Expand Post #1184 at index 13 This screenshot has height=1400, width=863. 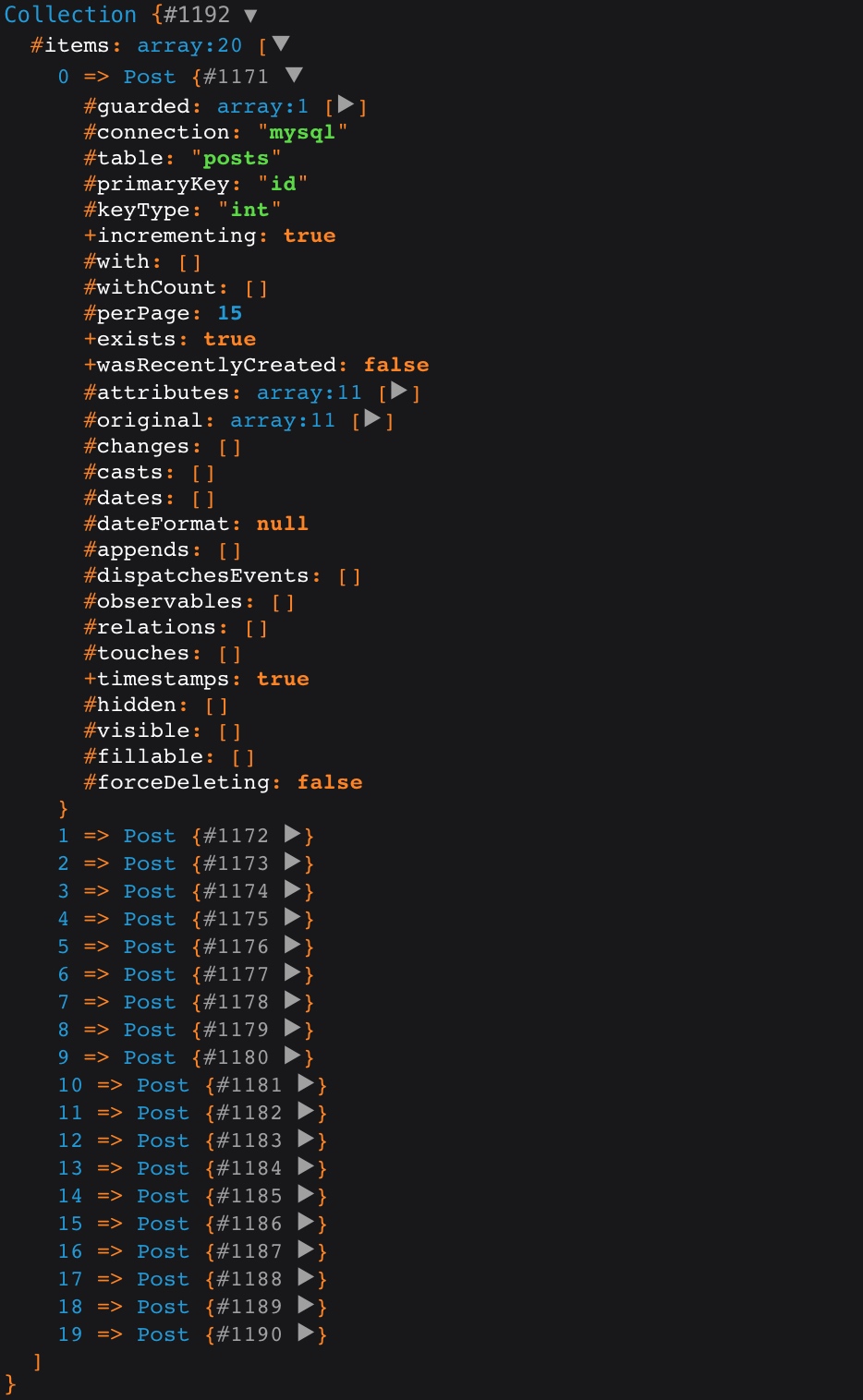(307, 1166)
